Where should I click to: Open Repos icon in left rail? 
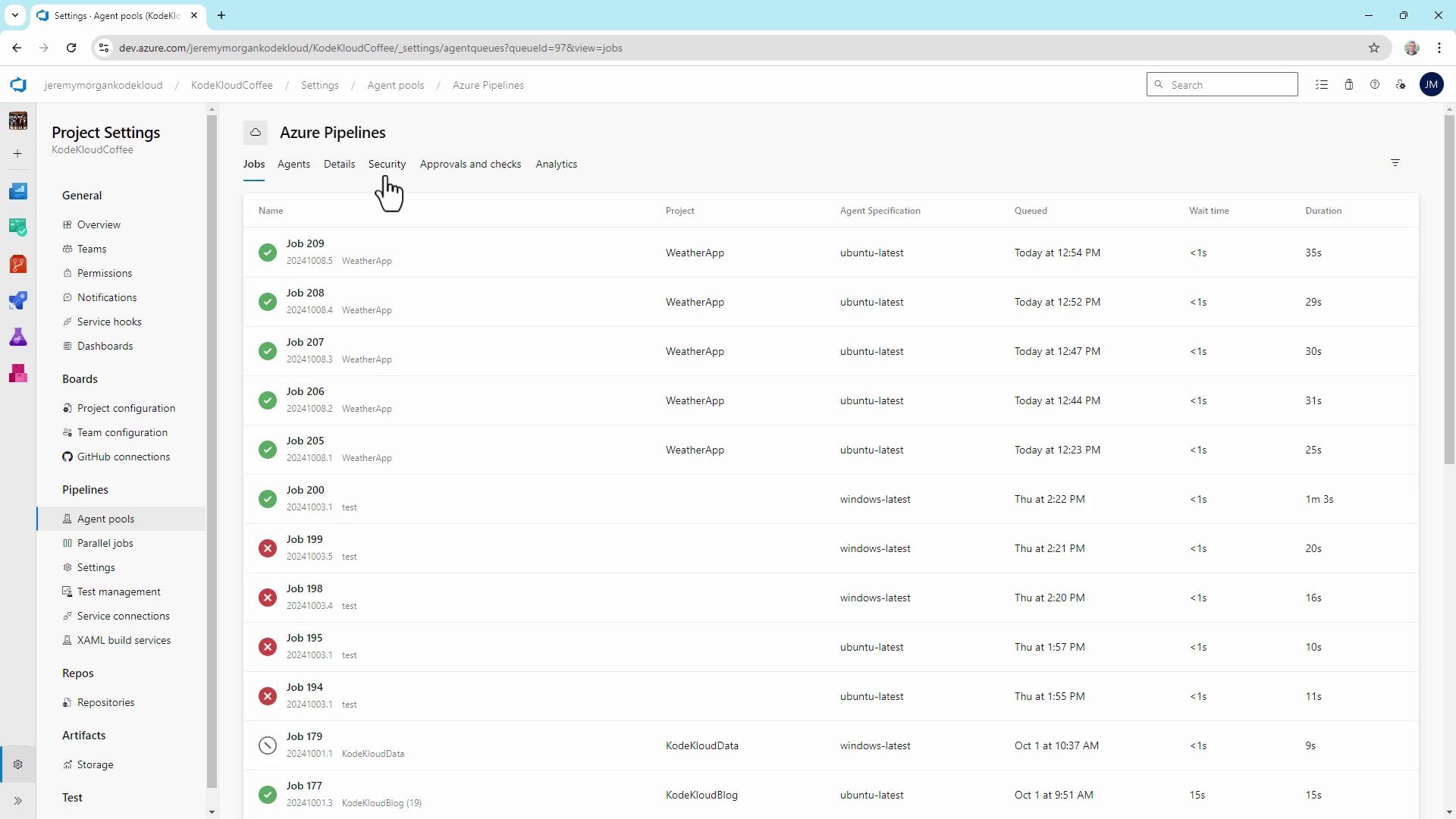pos(18,264)
